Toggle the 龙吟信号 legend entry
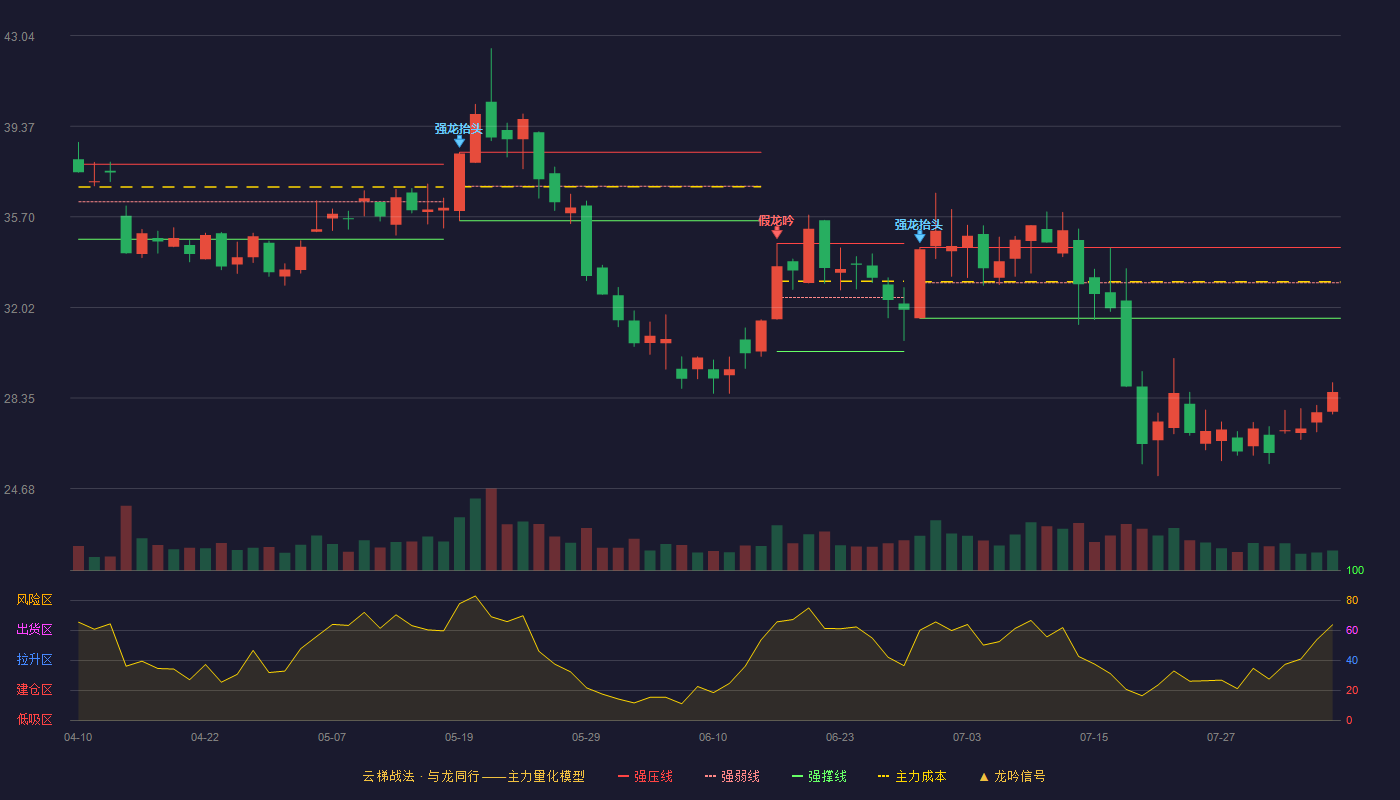Viewport: 1400px width, 800px height. tap(1012, 776)
